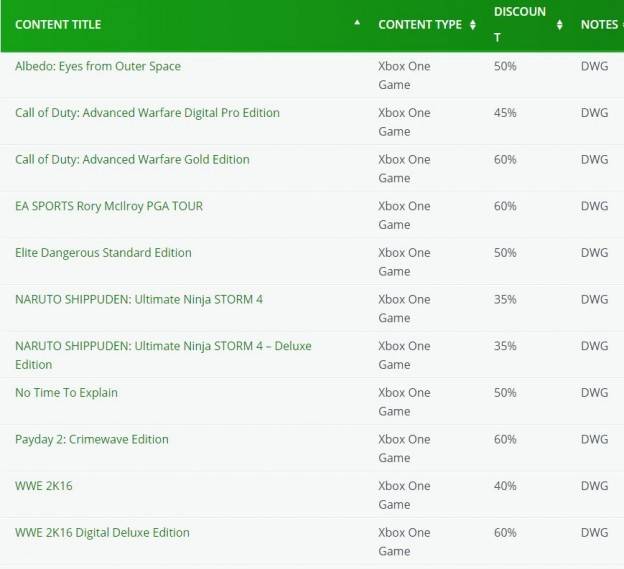Select the 40% discount for WWE 2K16
The height and width of the screenshot is (569, 624).
[x=505, y=486]
